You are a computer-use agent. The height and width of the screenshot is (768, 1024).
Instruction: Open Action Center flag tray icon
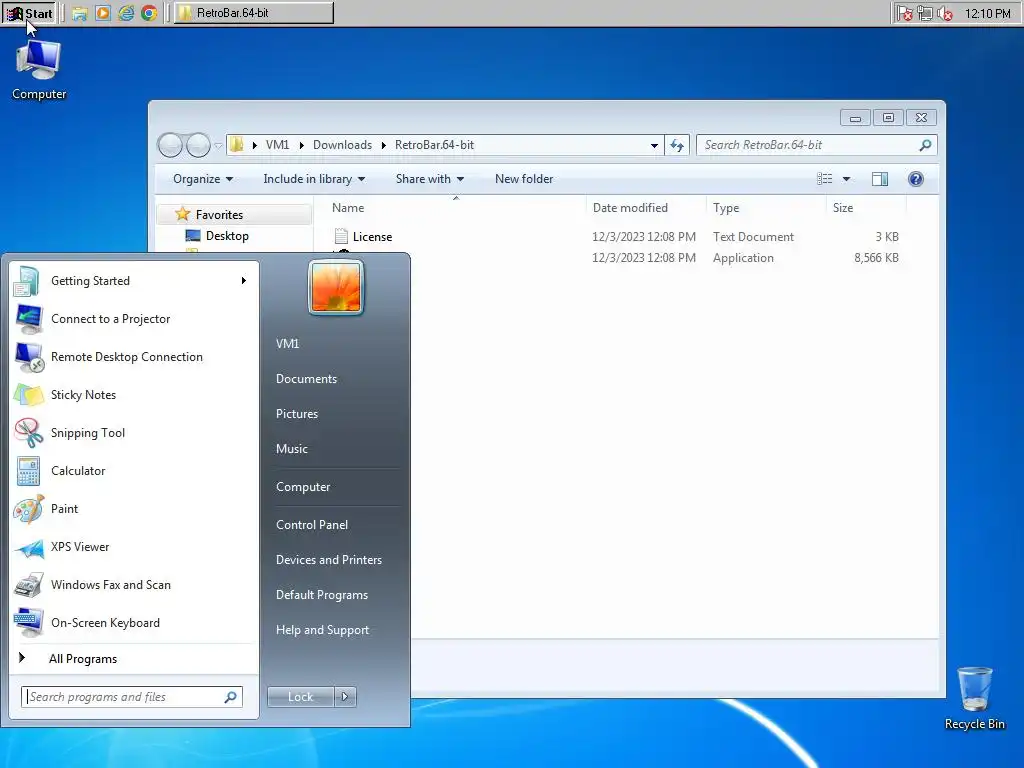tap(904, 13)
